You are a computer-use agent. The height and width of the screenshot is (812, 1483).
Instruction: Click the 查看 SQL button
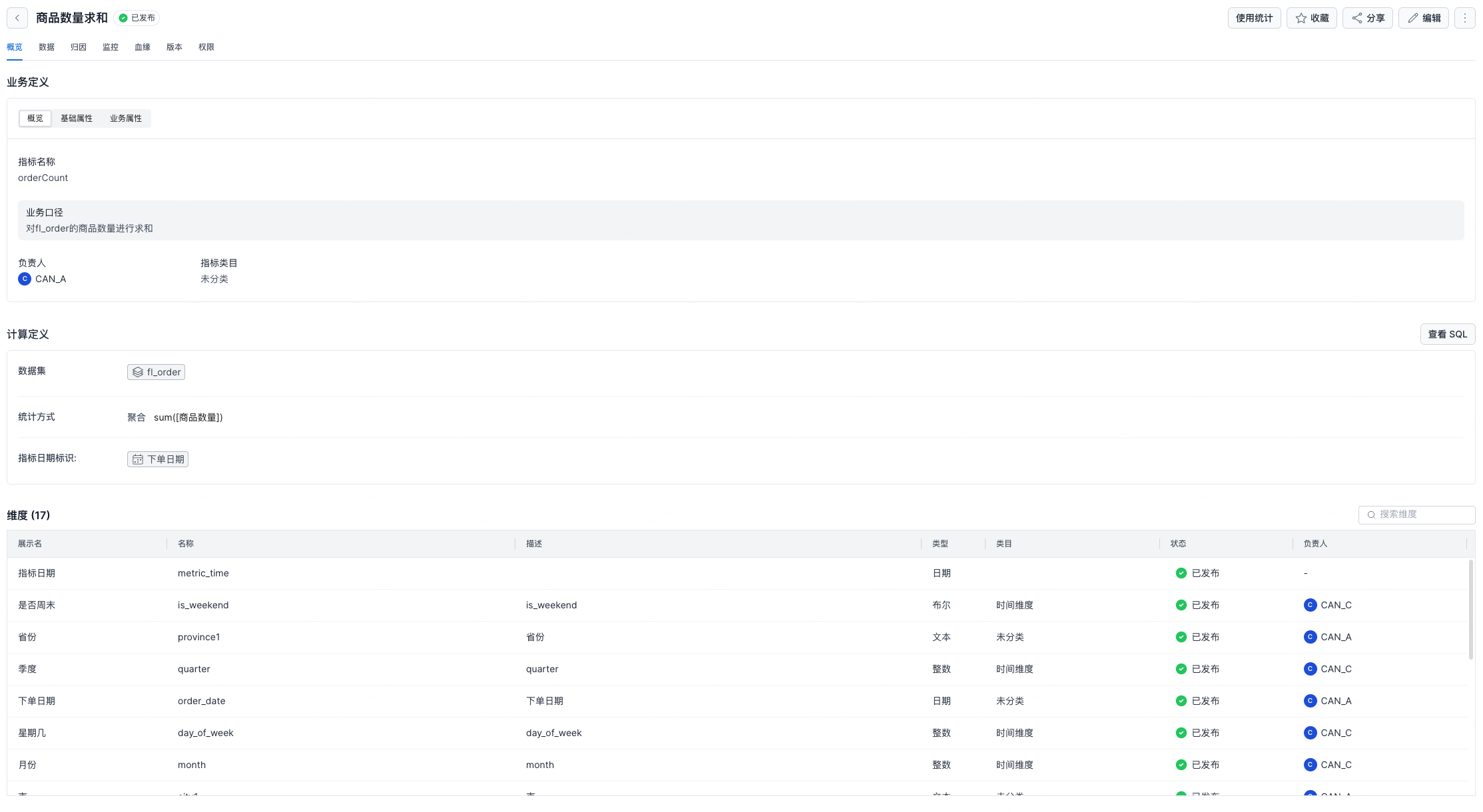coord(1447,334)
